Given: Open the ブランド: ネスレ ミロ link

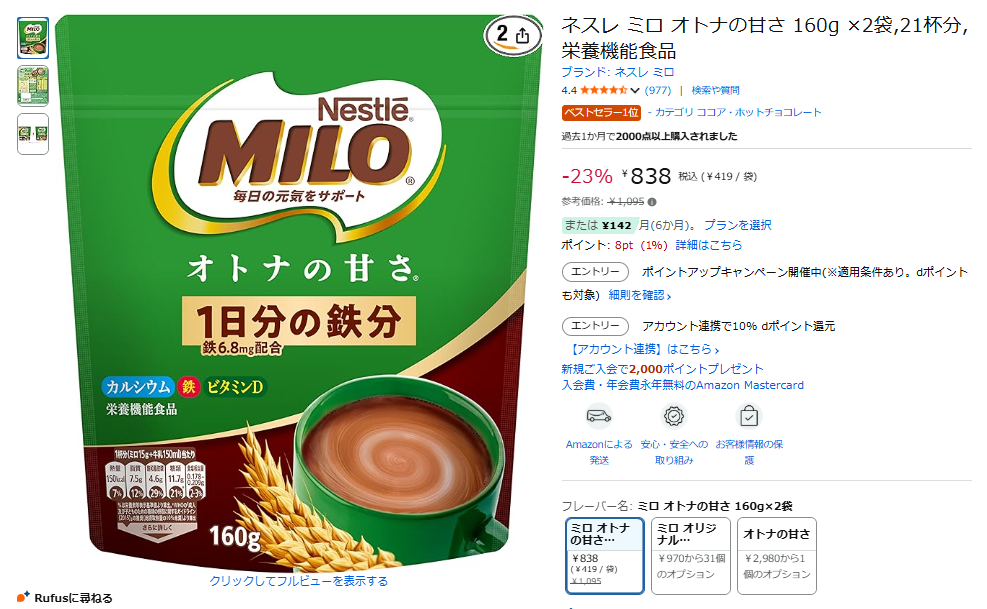Looking at the screenshot, I should point(618,72).
